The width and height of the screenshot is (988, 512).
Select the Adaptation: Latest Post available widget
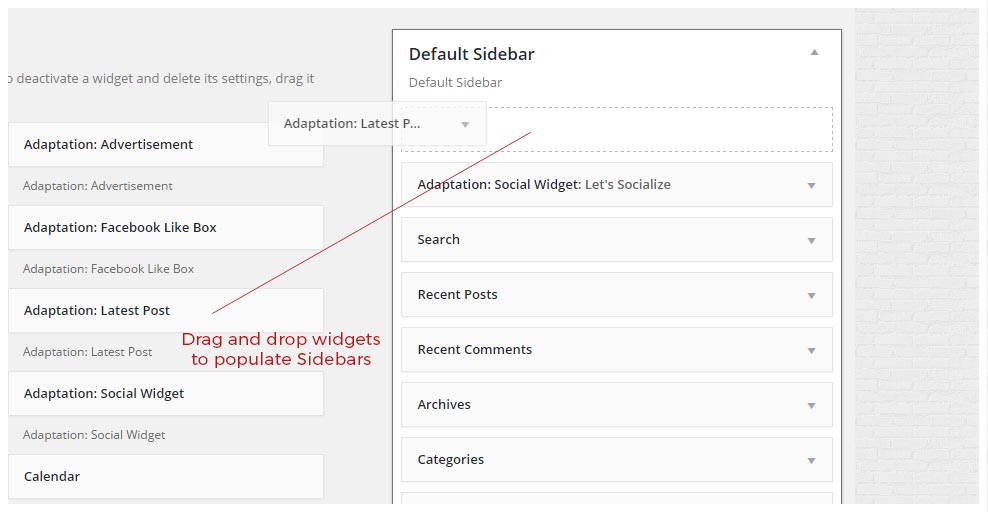[97, 310]
